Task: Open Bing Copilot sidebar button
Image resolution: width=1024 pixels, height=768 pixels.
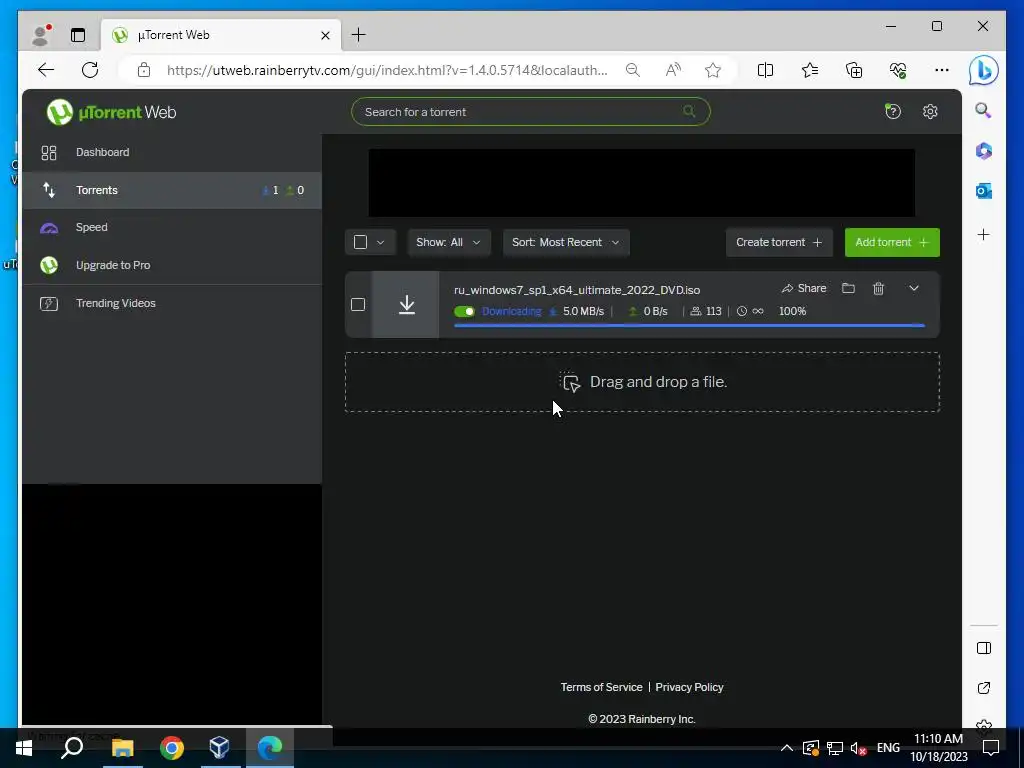Action: [983, 71]
